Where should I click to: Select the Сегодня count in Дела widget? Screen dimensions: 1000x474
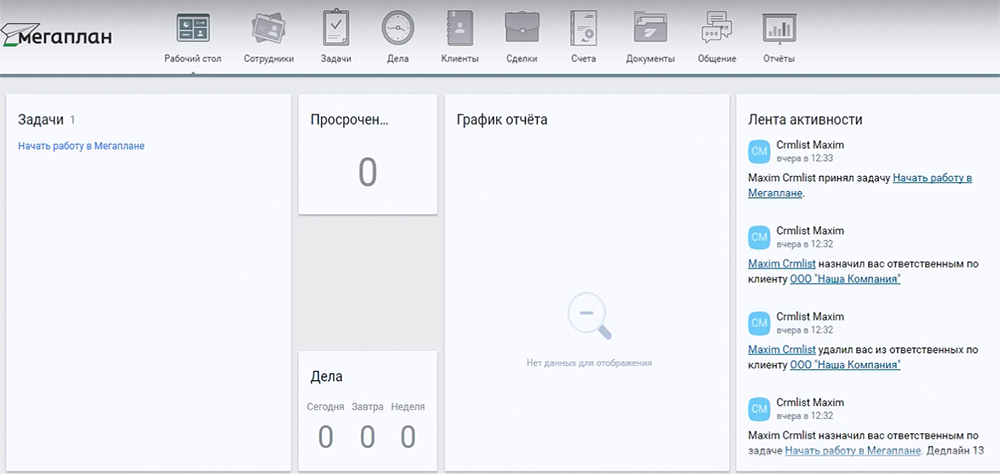coord(326,437)
